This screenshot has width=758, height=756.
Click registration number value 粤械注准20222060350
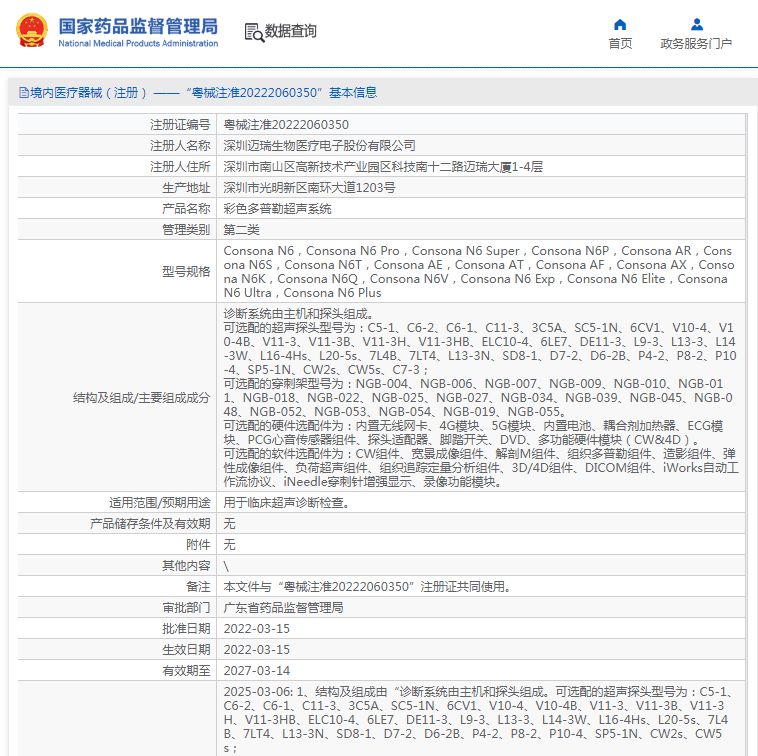286,125
